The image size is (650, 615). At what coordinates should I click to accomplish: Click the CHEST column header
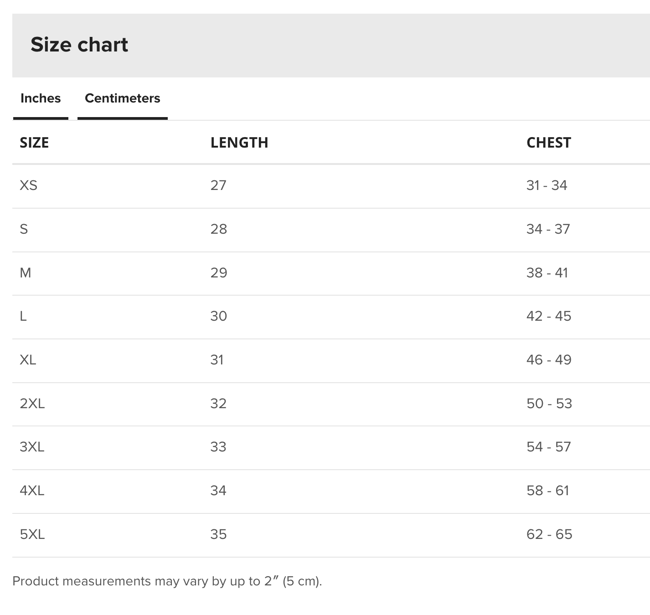[548, 142]
